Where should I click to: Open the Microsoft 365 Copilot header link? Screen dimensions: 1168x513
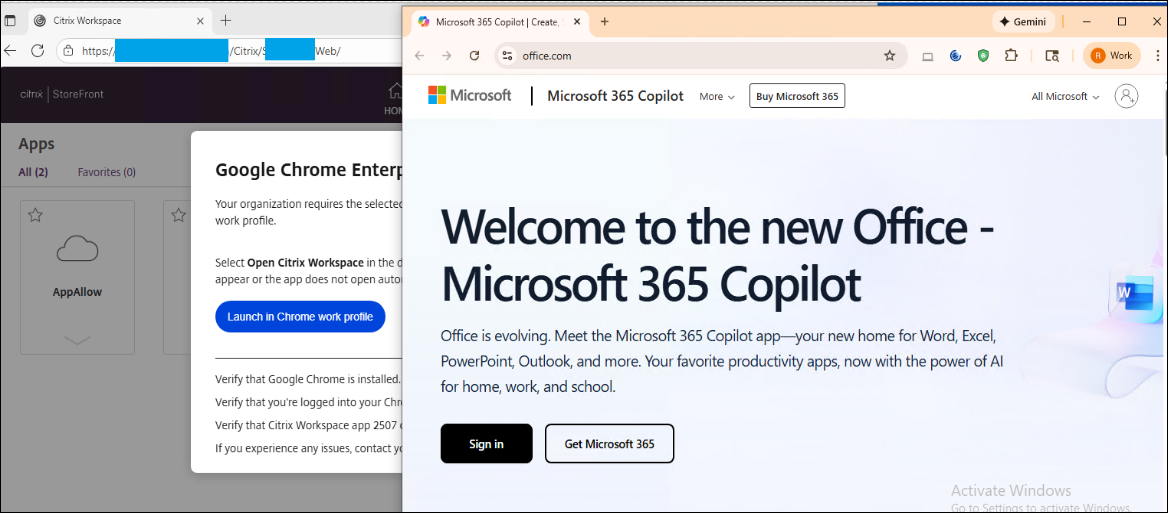click(x=615, y=96)
